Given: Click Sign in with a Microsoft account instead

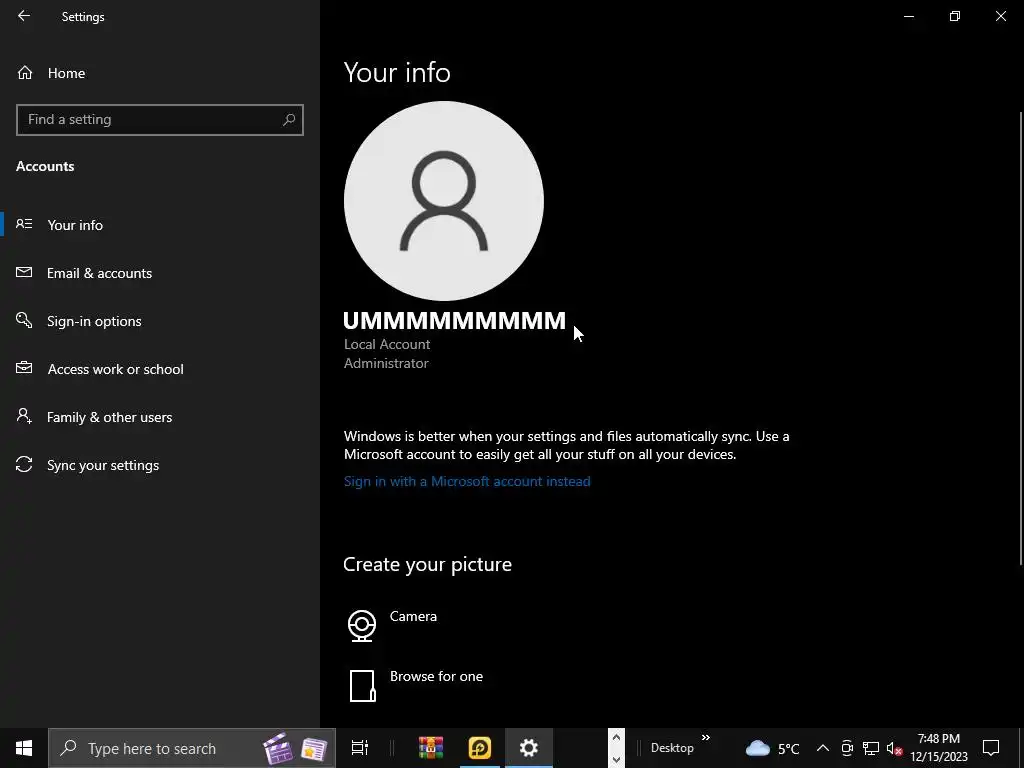Looking at the screenshot, I should point(467,481).
